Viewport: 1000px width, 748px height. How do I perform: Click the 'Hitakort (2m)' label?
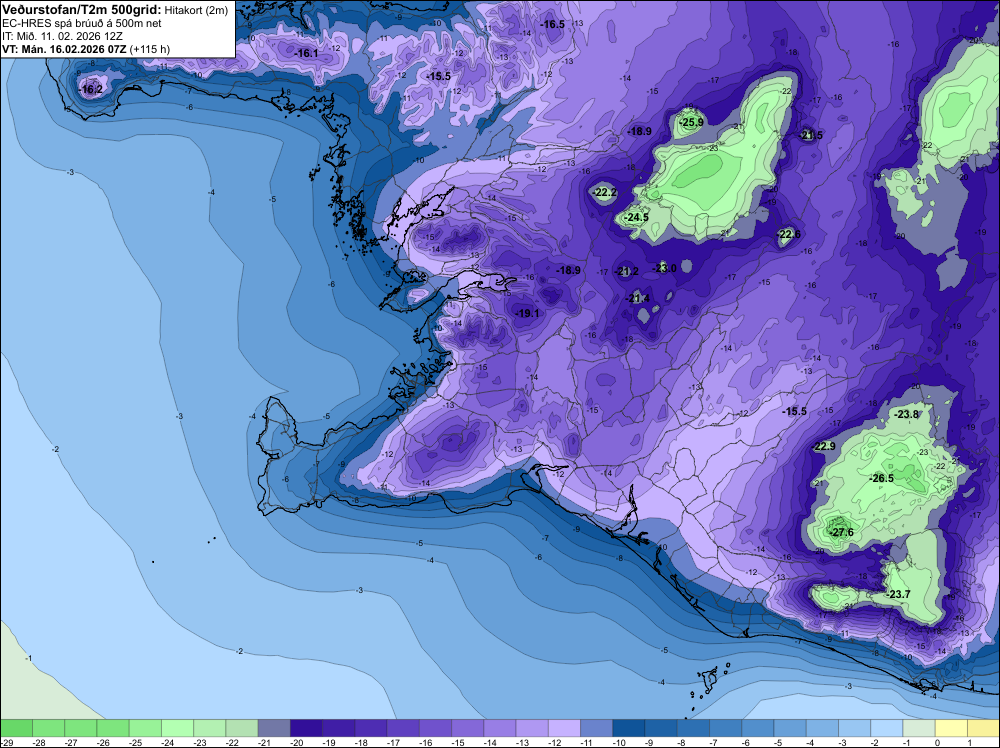point(196,10)
